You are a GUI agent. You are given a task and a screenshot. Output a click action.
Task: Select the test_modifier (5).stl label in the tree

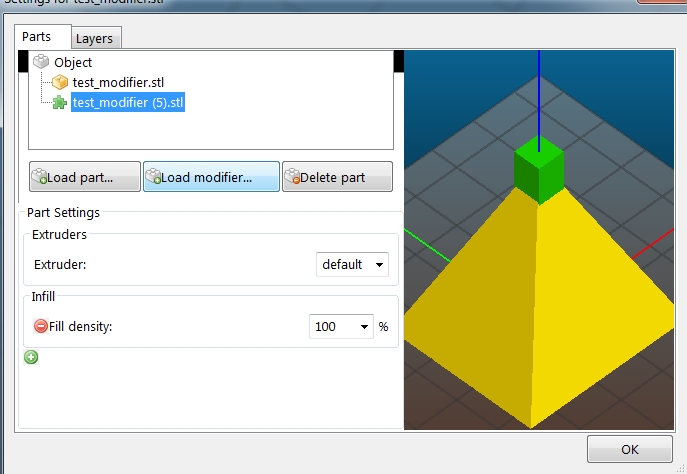(x=128, y=102)
